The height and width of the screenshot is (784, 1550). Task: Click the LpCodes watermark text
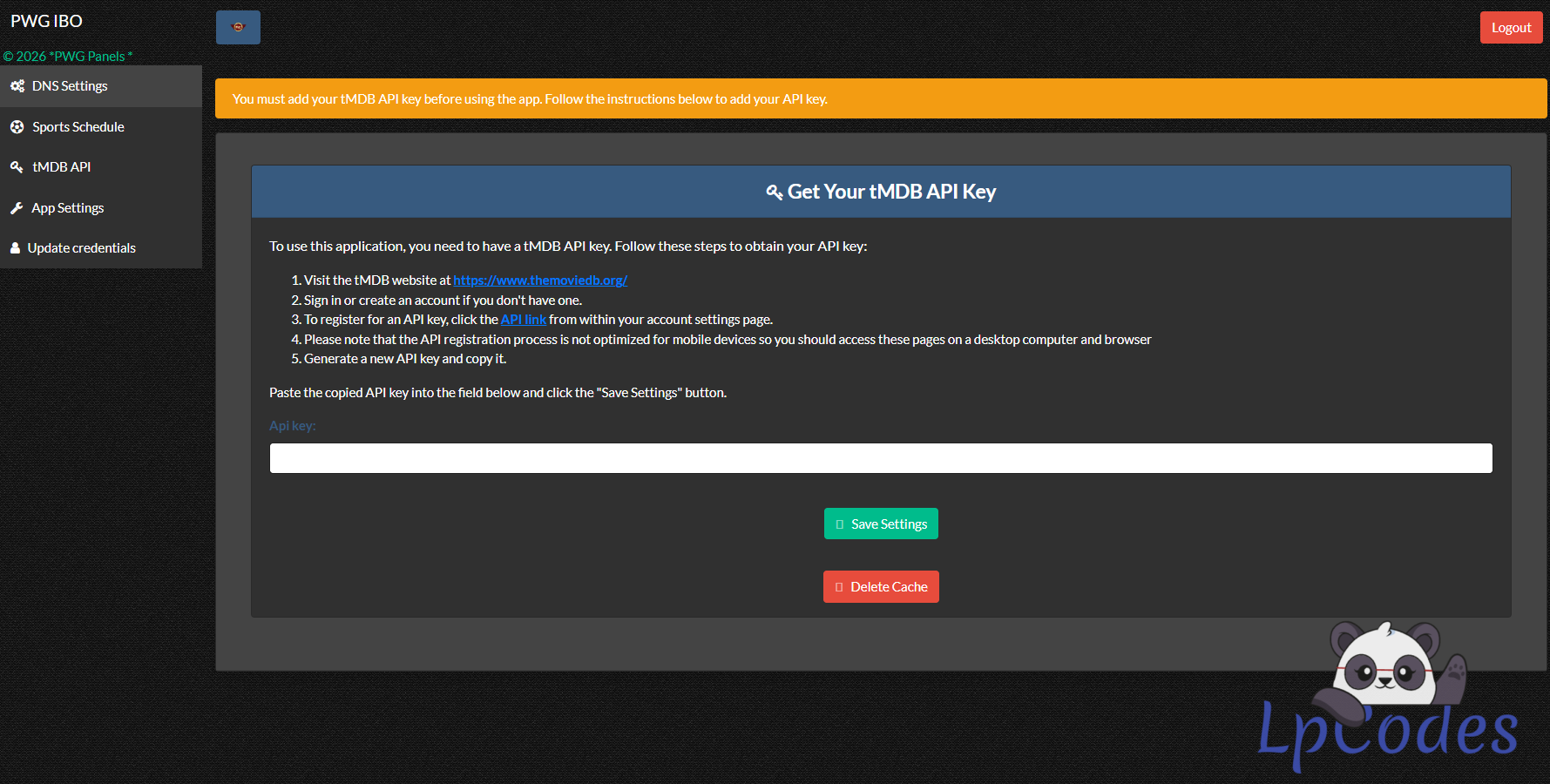tap(1387, 732)
